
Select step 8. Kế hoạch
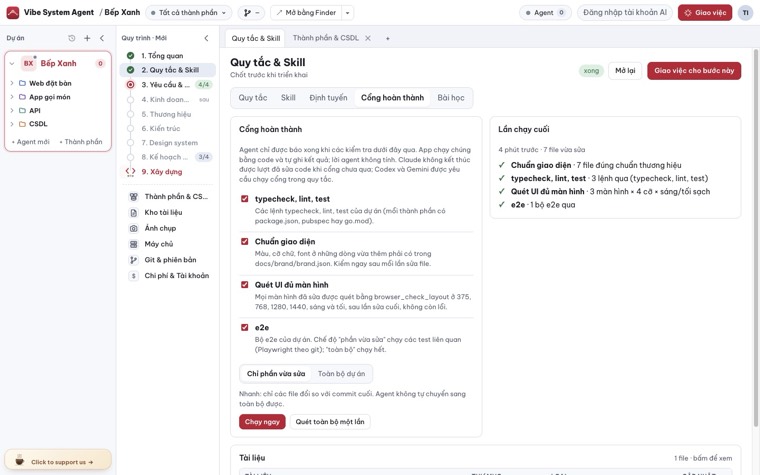coord(168,157)
